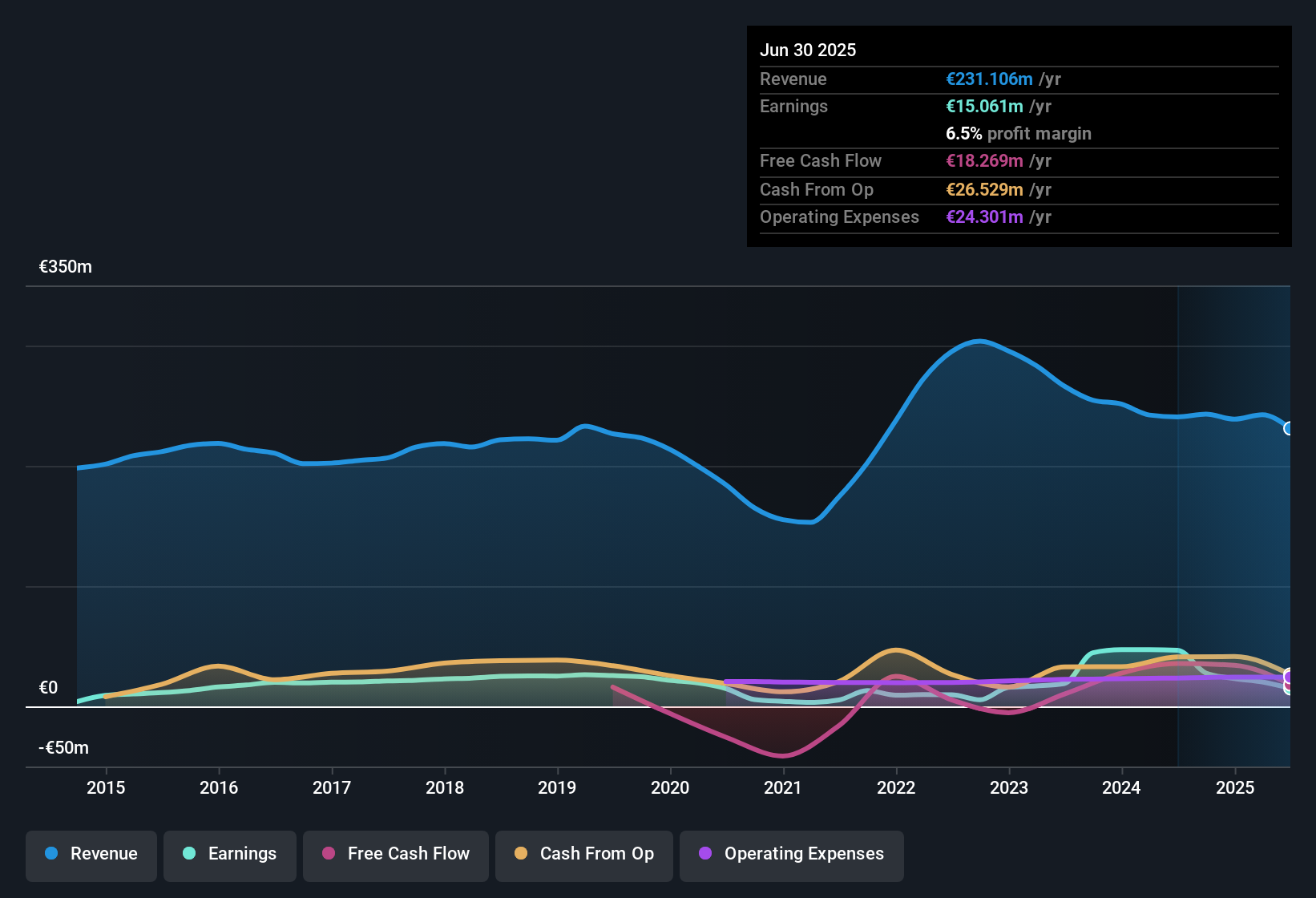Select the 2015 x-axis year label
Screen dimensions: 1316x898
click(106, 787)
